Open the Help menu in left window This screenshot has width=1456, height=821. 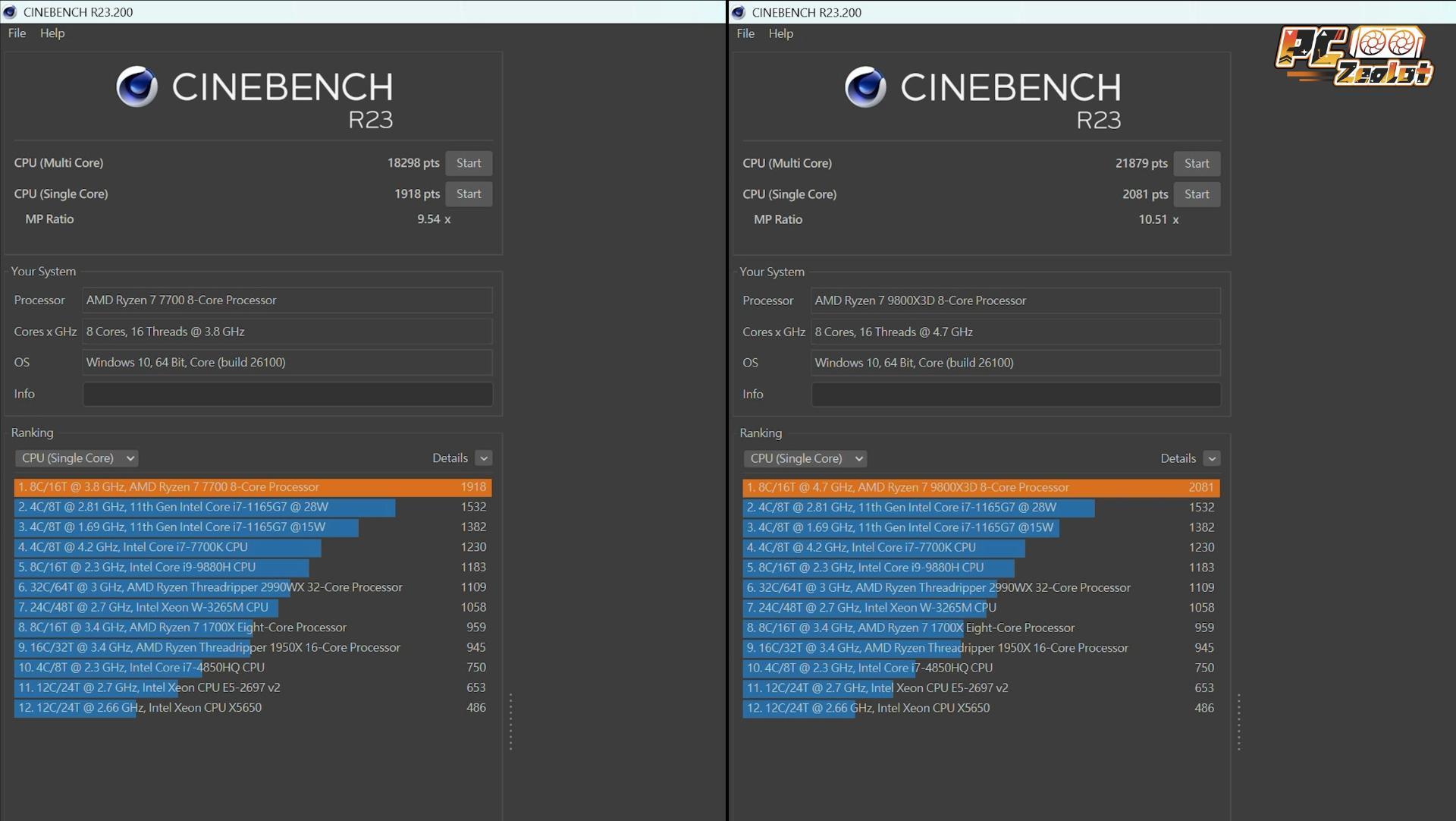pyautogui.click(x=52, y=33)
